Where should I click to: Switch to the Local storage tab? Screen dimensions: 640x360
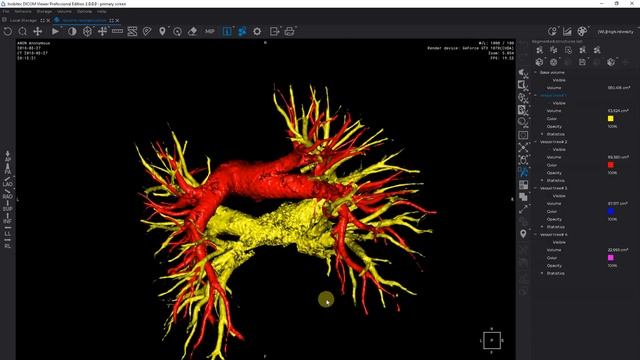coord(23,20)
